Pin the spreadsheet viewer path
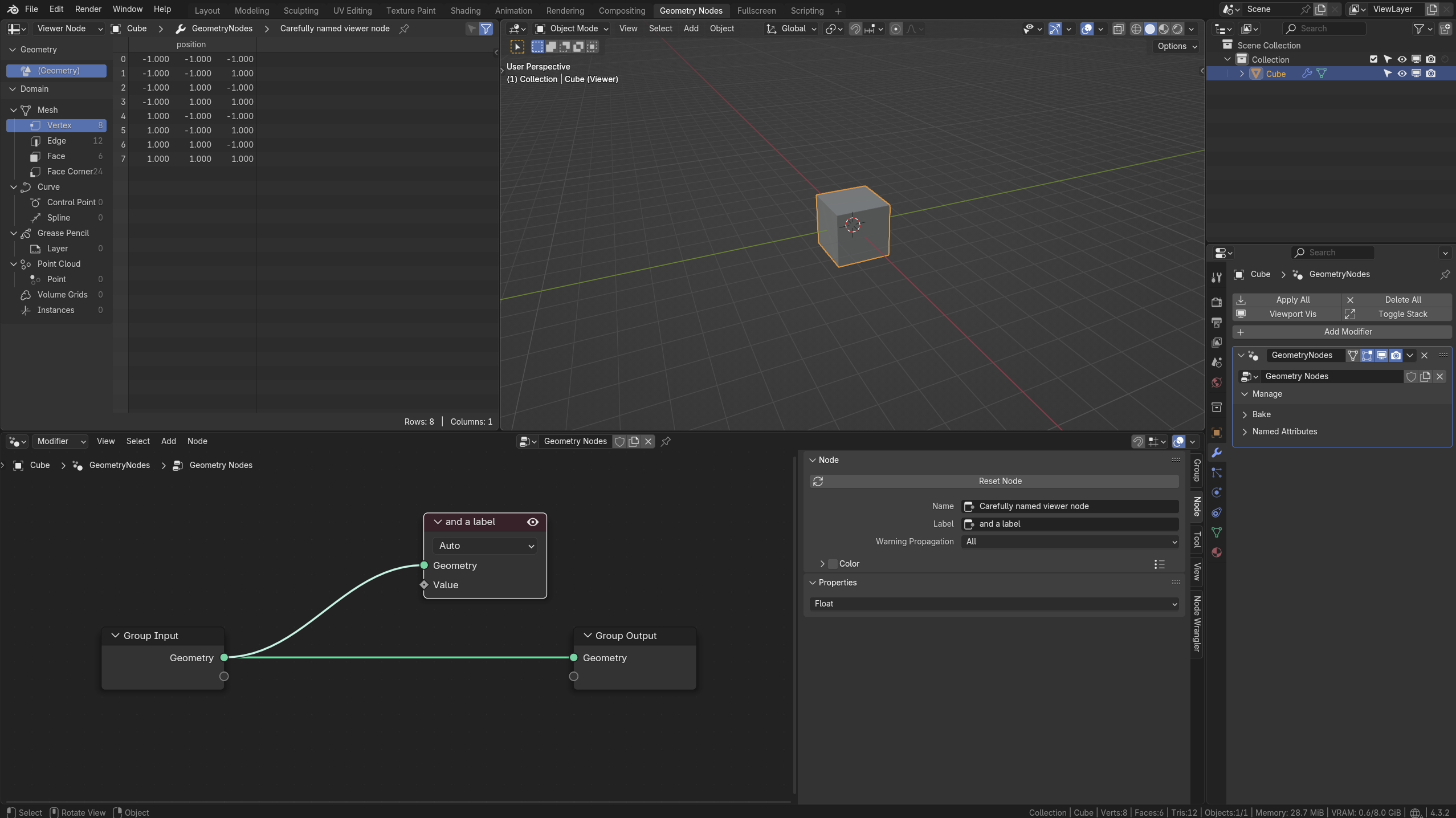This screenshot has width=1456, height=818. [404, 29]
